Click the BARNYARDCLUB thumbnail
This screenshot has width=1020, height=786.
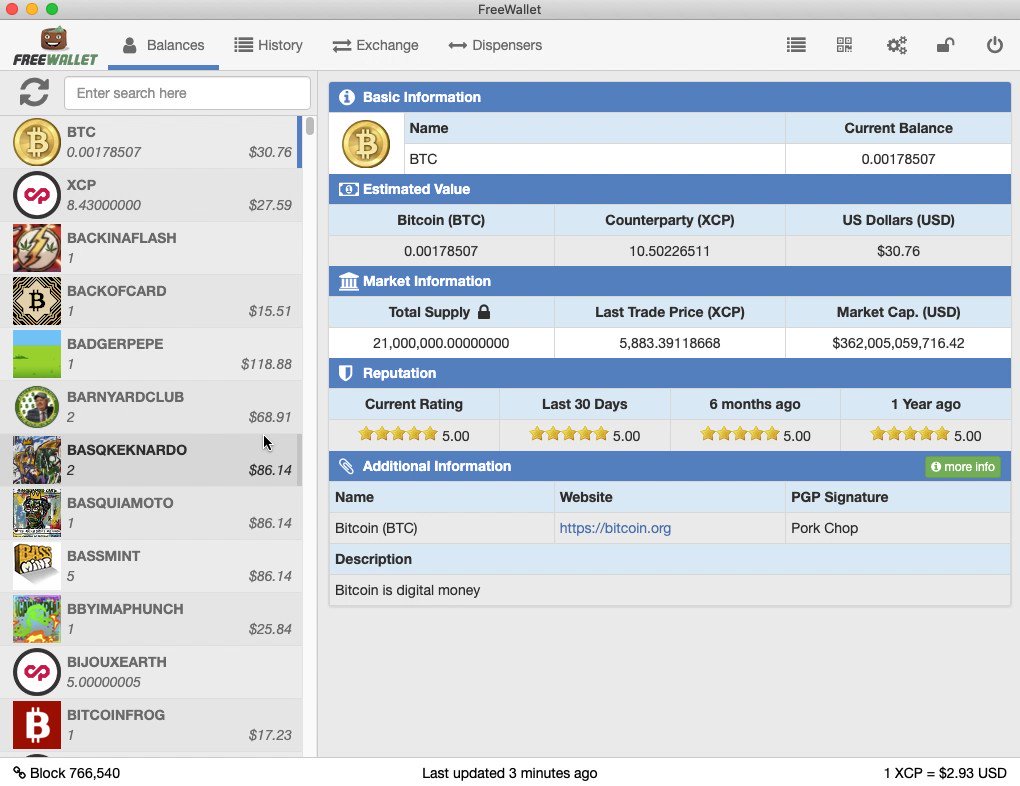pos(37,407)
